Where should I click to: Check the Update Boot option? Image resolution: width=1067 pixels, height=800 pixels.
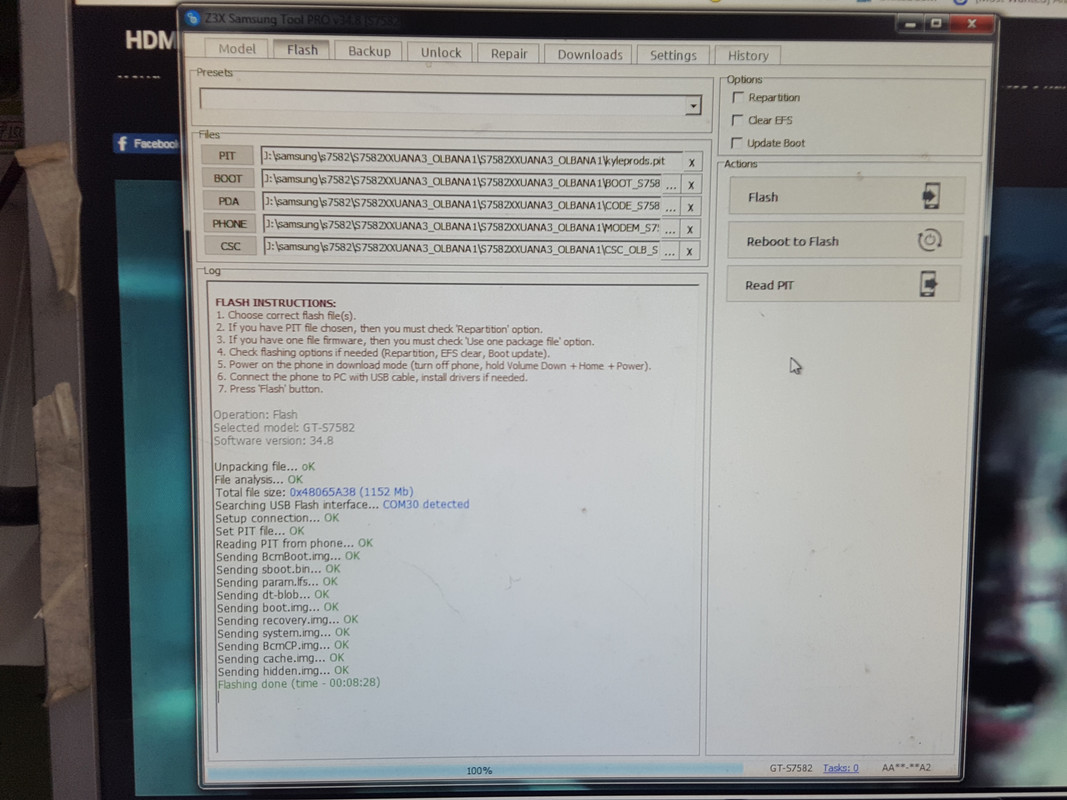[736, 143]
